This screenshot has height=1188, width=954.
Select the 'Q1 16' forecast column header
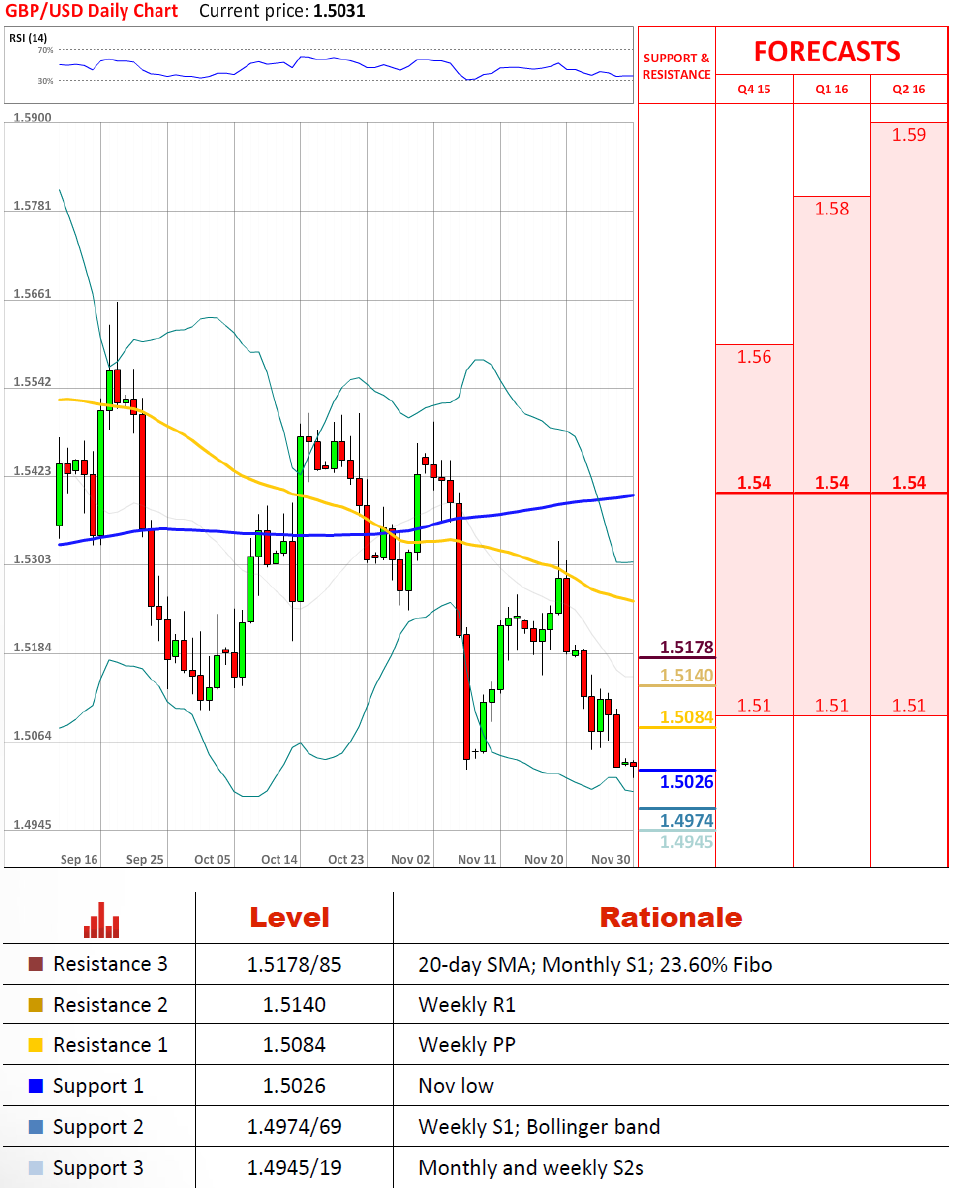[x=831, y=89]
